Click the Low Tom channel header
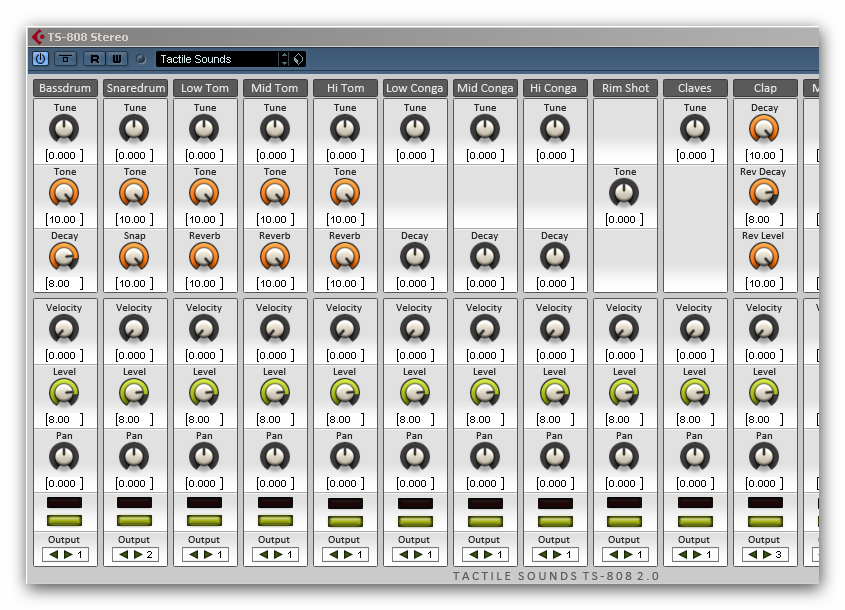The width and height of the screenshot is (845, 610). click(x=205, y=88)
